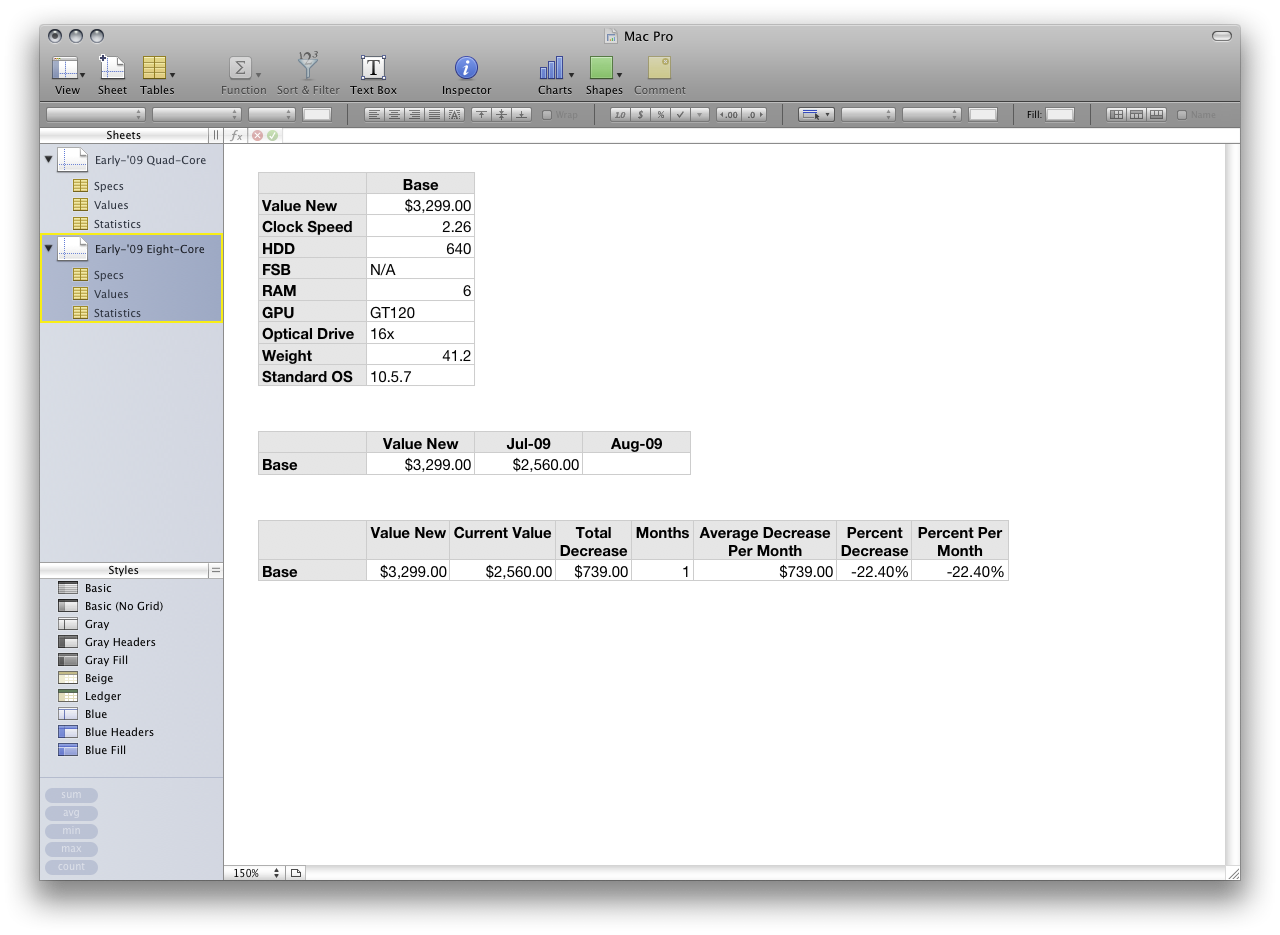Viewport: 1280px width, 935px height.
Task: Open the Fill color well
Action: [1060, 115]
